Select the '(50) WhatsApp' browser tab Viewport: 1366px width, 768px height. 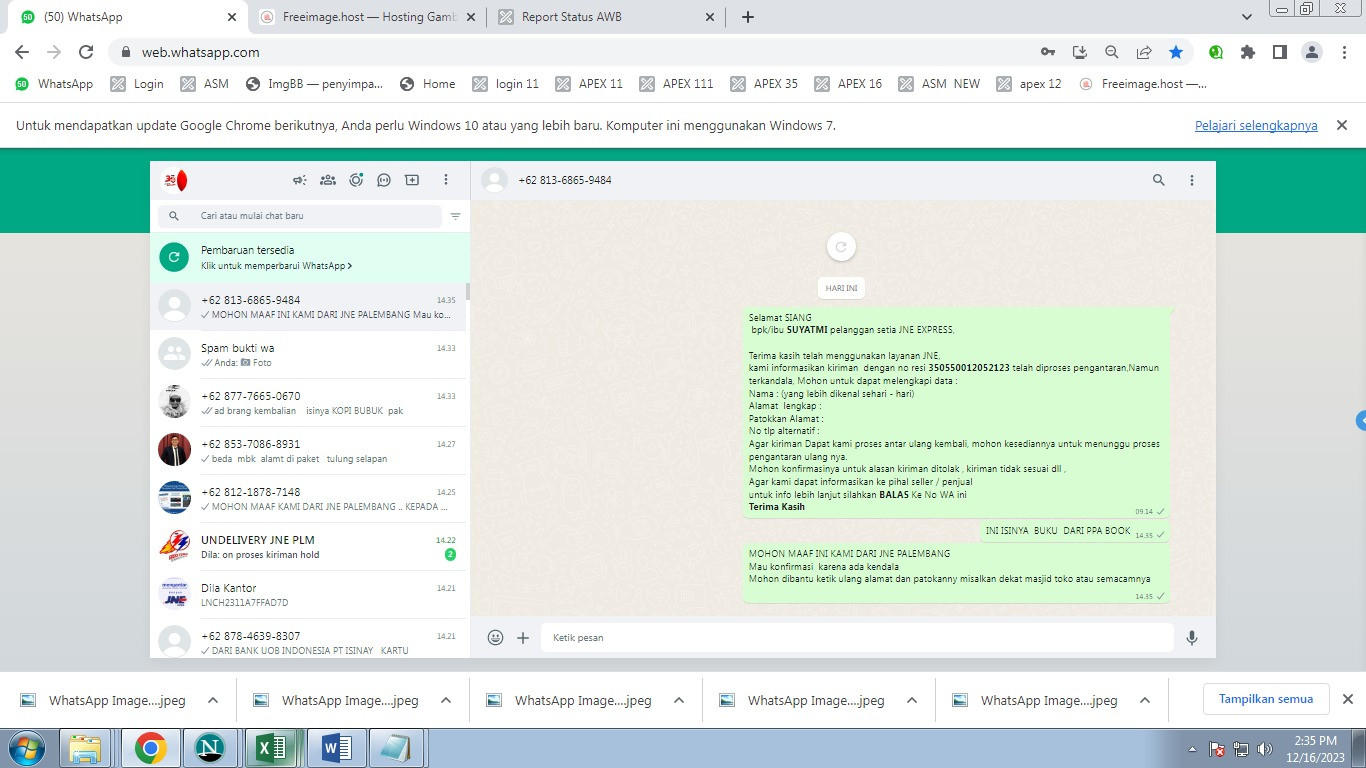coord(128,17)
